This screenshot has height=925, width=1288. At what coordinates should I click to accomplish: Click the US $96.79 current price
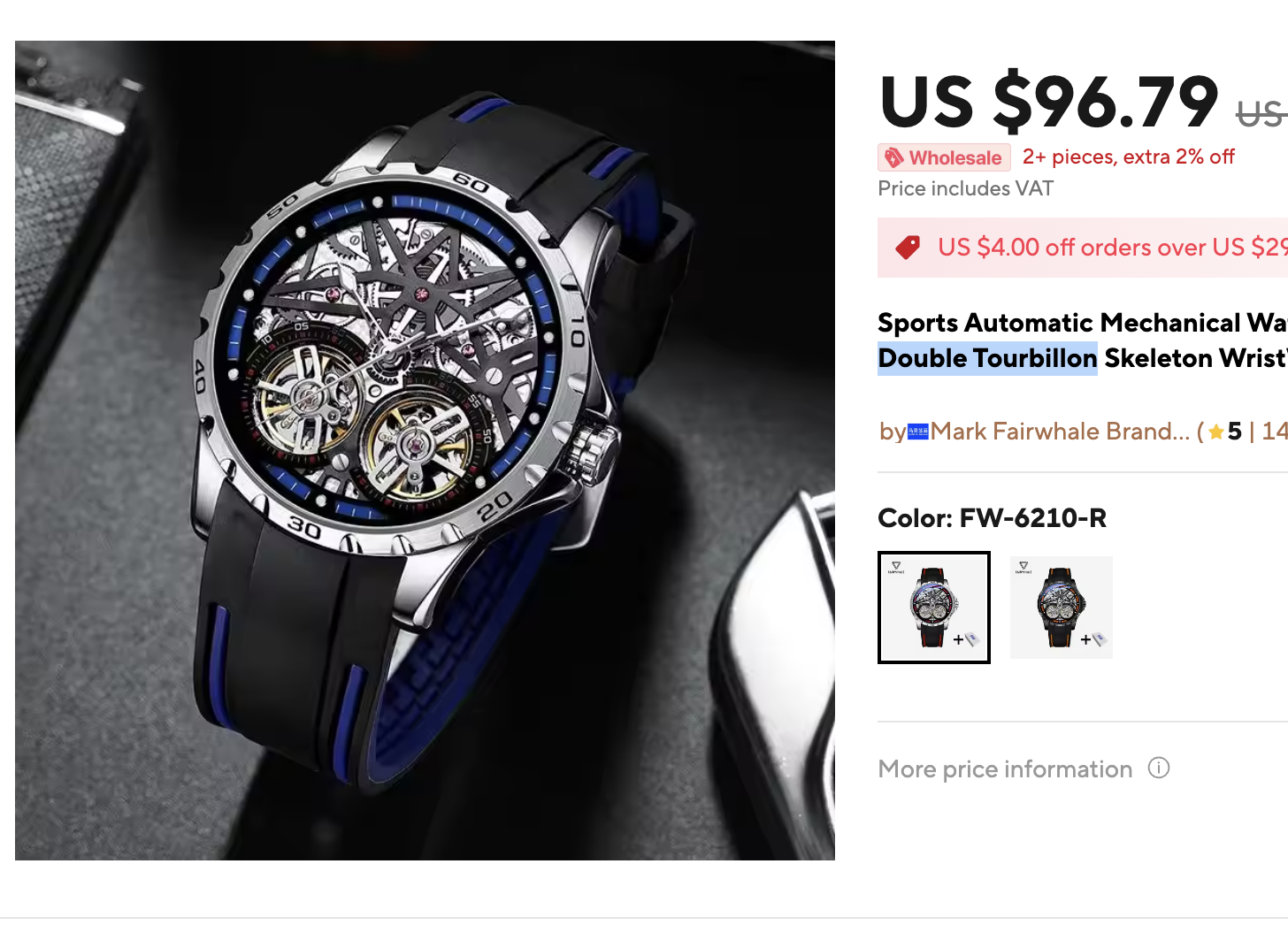click(x=1049, y=102)
